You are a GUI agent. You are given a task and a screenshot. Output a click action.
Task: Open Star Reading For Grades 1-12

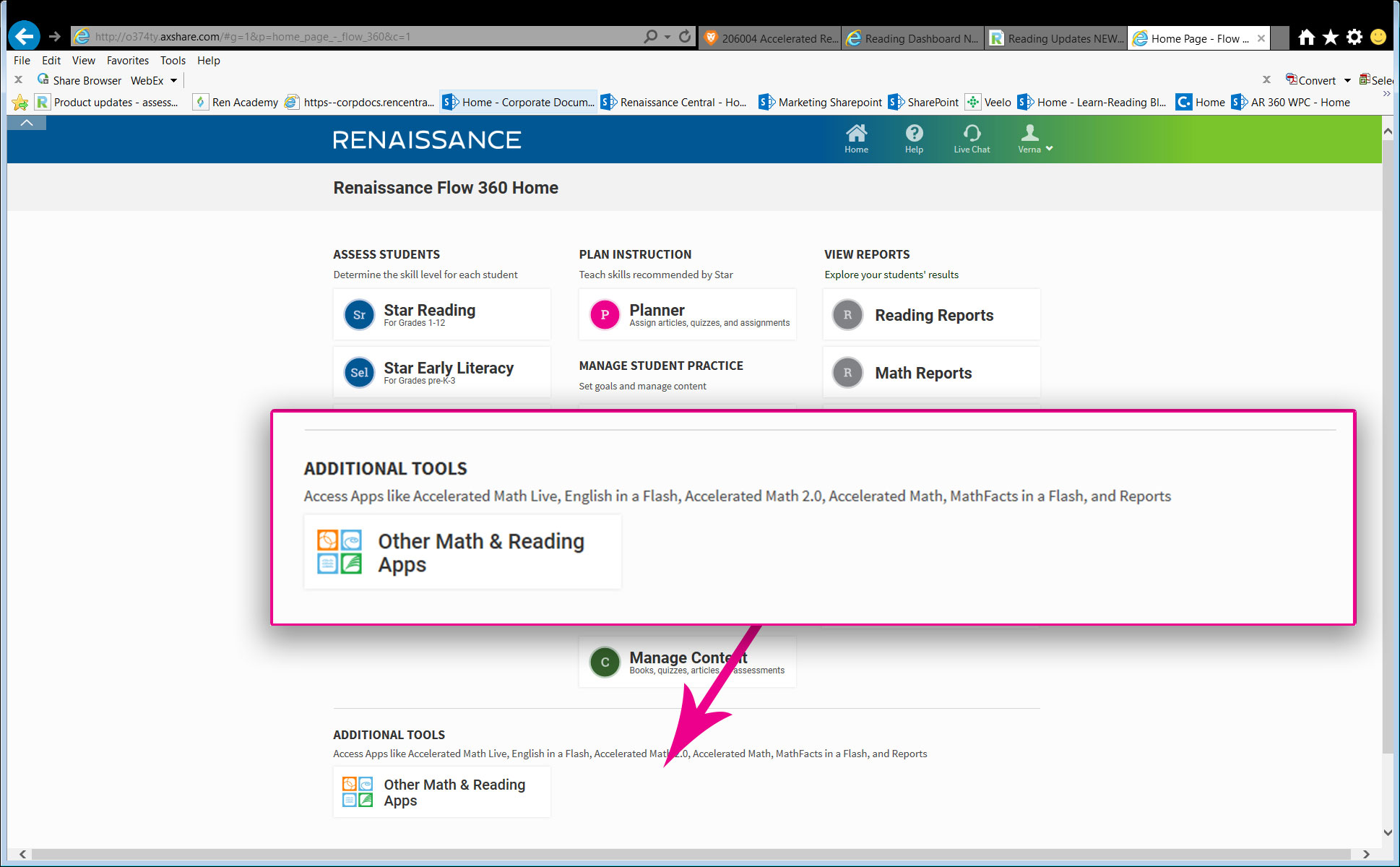coord(441,314)
